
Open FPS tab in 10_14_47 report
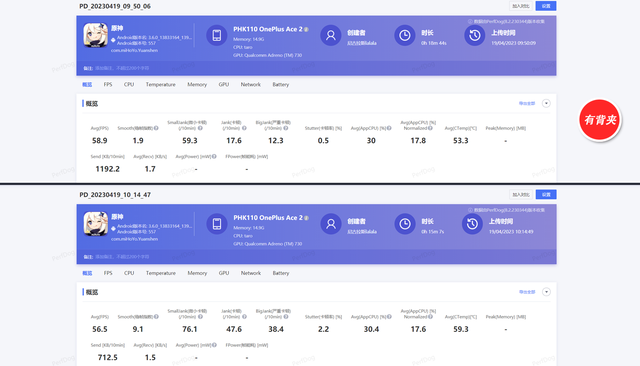(108, 273)
